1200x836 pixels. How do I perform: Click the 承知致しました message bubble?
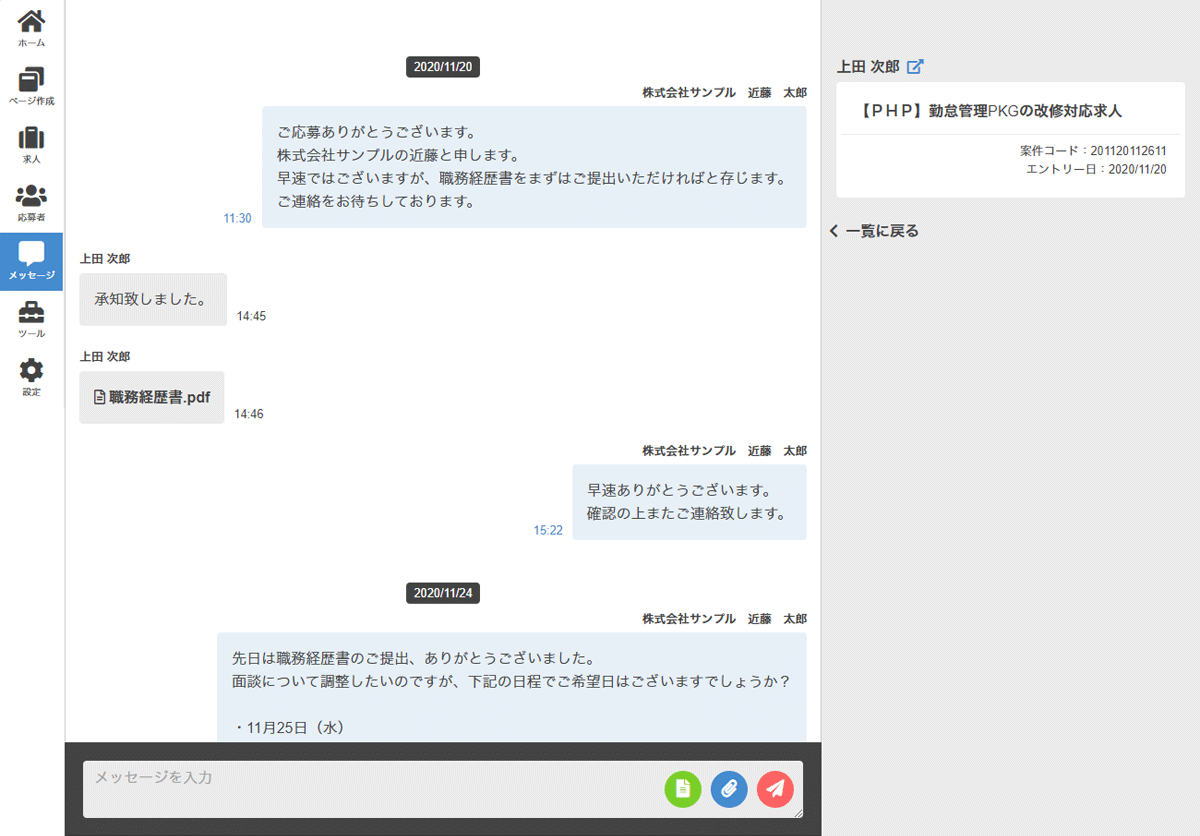[152, 299]
